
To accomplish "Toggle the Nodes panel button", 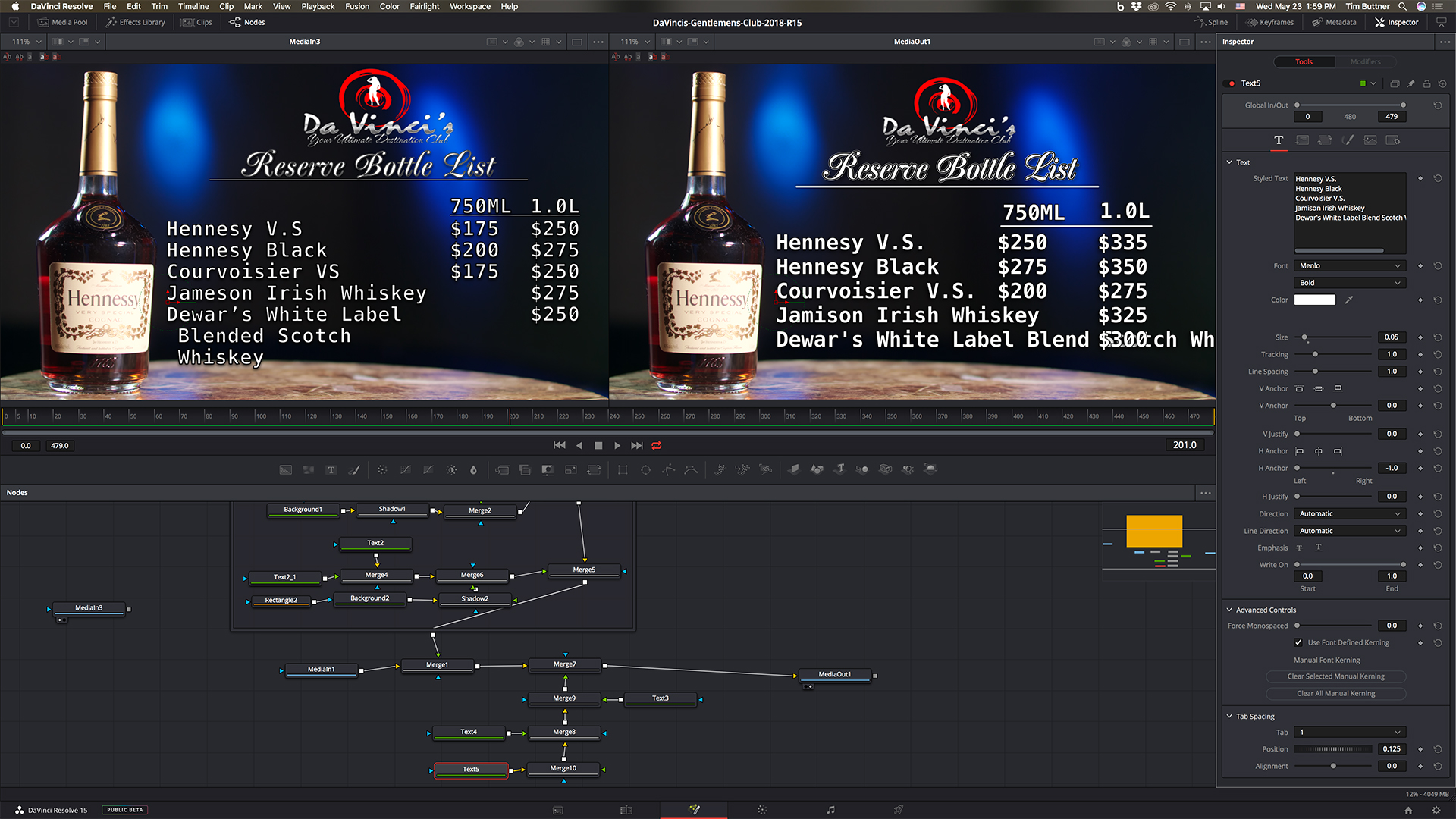I will point(247,22).
